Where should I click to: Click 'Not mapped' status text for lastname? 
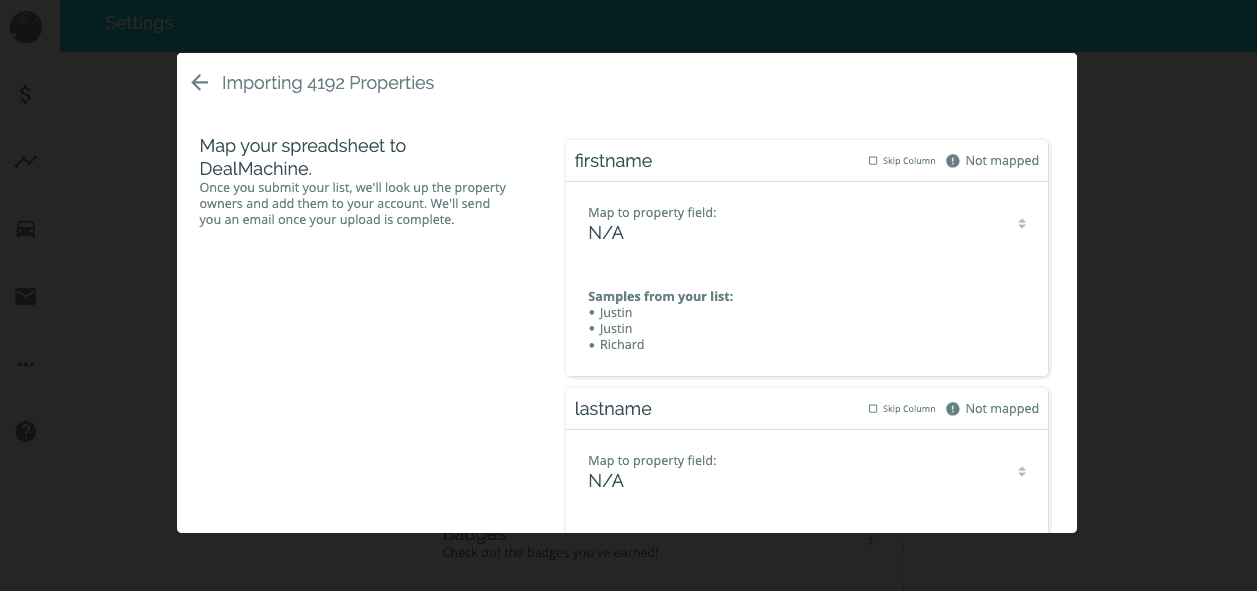[1002, 409]
